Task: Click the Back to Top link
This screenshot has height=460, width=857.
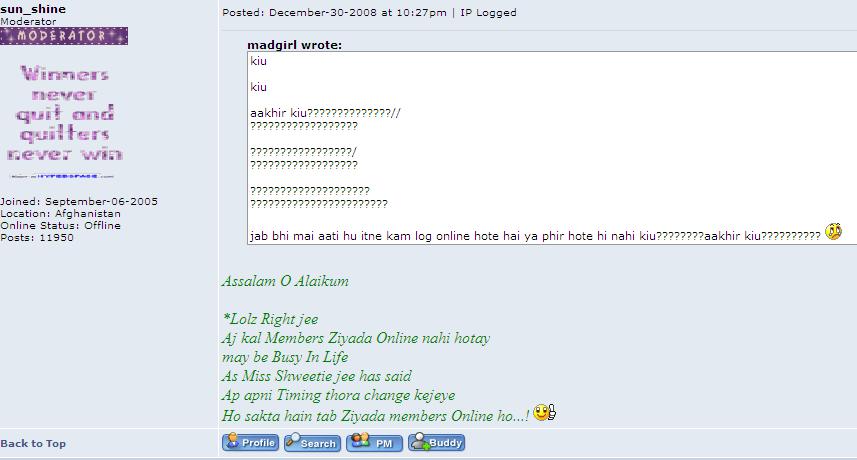Action: tap(33, 443)
